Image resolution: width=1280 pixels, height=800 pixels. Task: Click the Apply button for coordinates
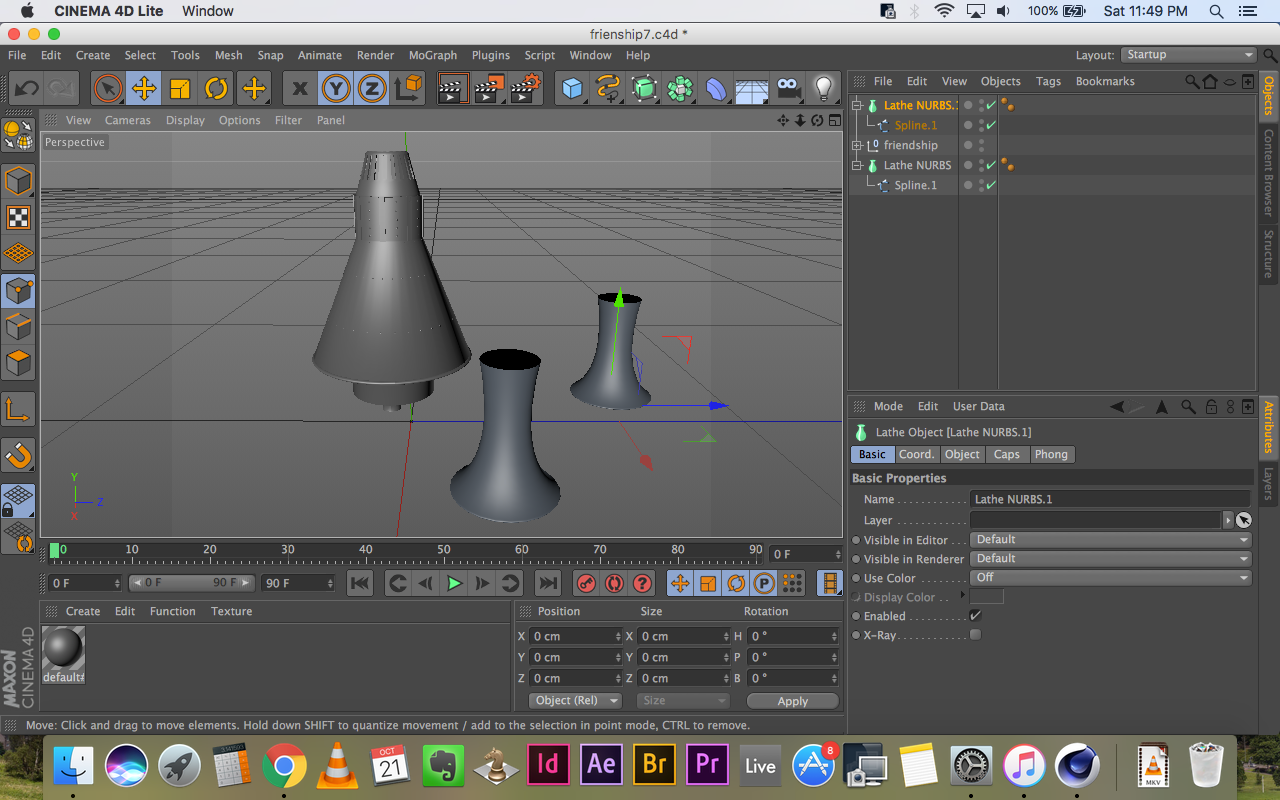[x=792, y=700]
